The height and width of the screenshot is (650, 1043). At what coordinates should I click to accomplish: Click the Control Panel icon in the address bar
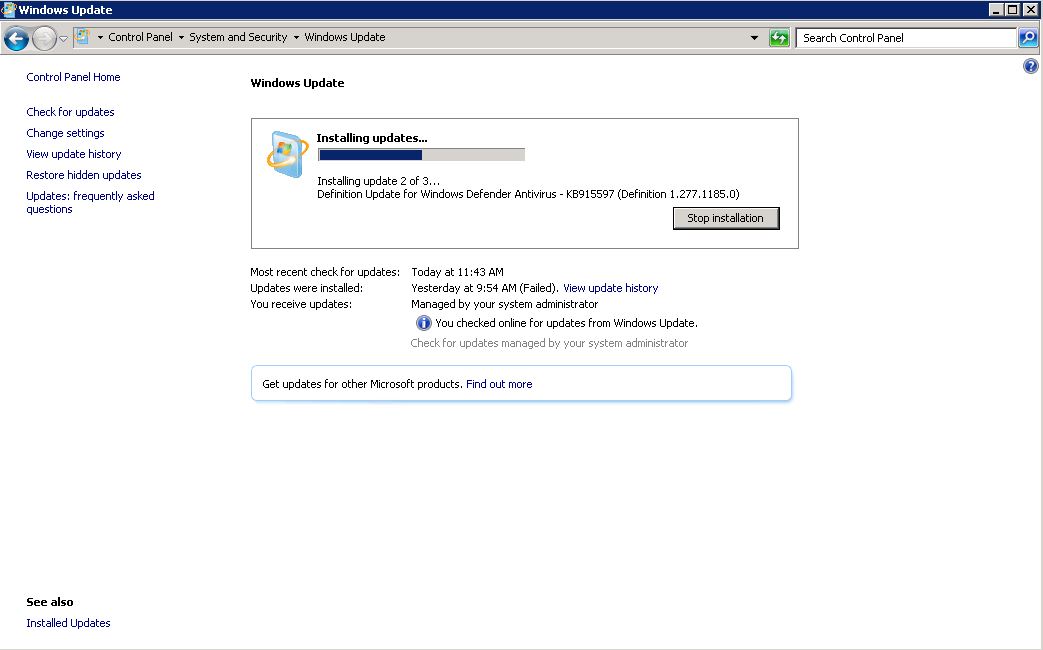tap(81, 36)
